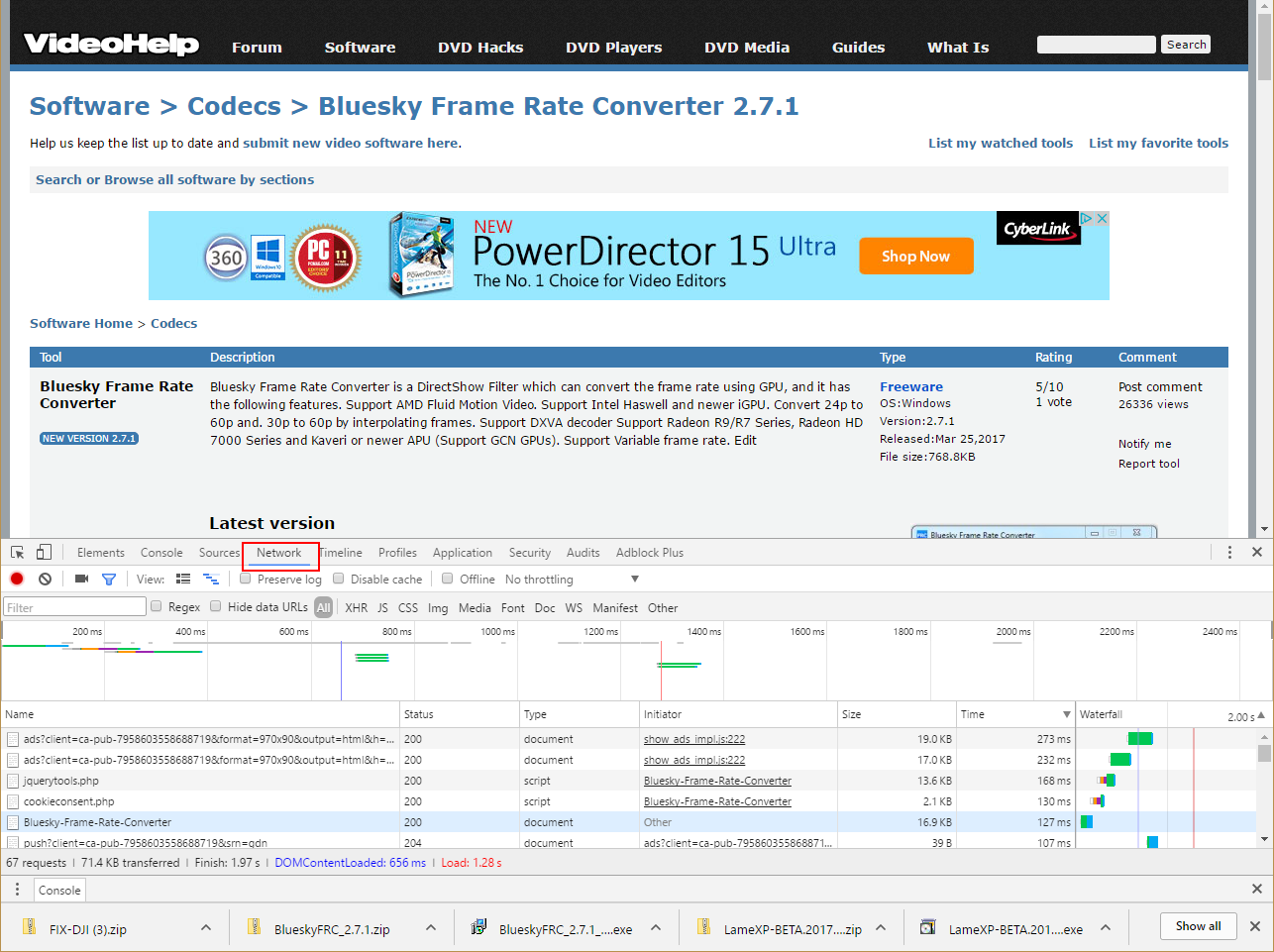Expand options for LameXP-BETA exe download
The height and width of the screenshot is (952, 1274).
tap(1106, 927)
